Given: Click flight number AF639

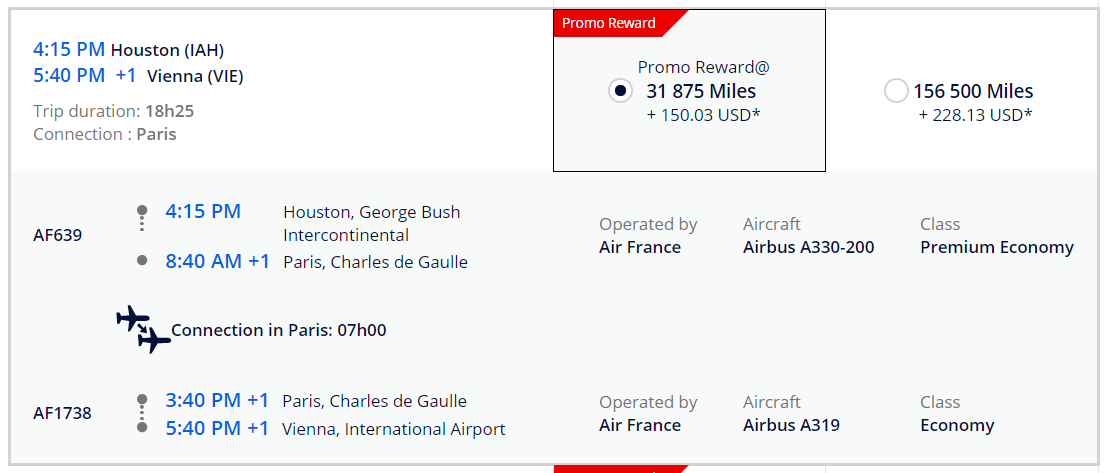Looking at the screenshot, I should (58, 236).
